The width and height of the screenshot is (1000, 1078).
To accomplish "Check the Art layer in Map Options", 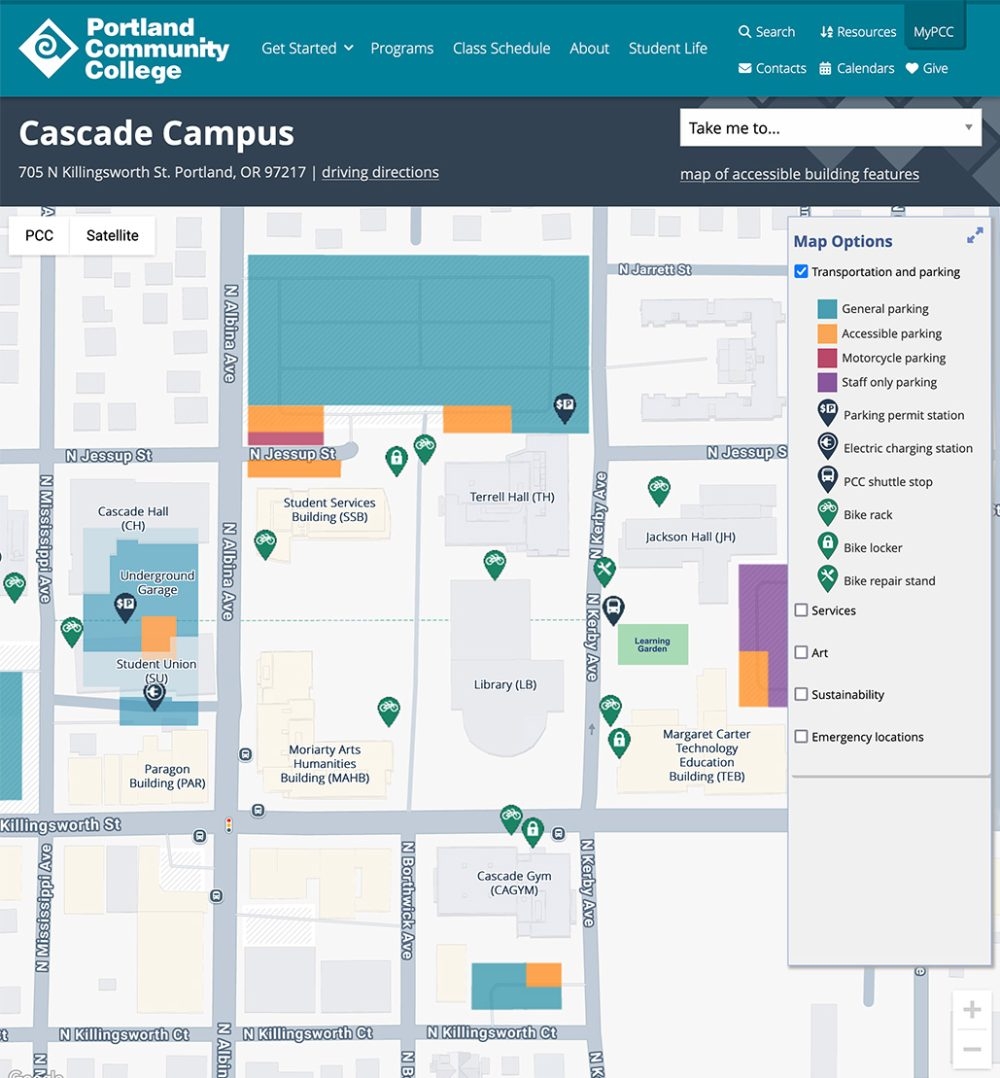I will 801,652.
